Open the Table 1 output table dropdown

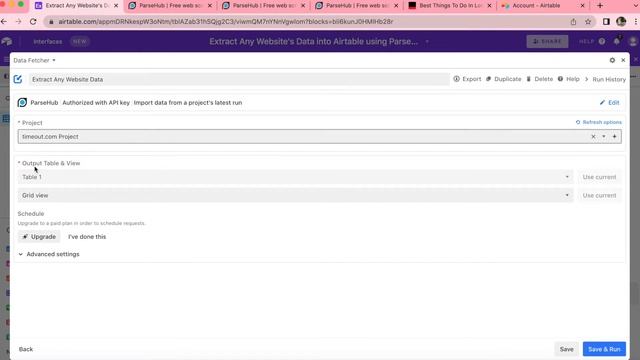295,177
